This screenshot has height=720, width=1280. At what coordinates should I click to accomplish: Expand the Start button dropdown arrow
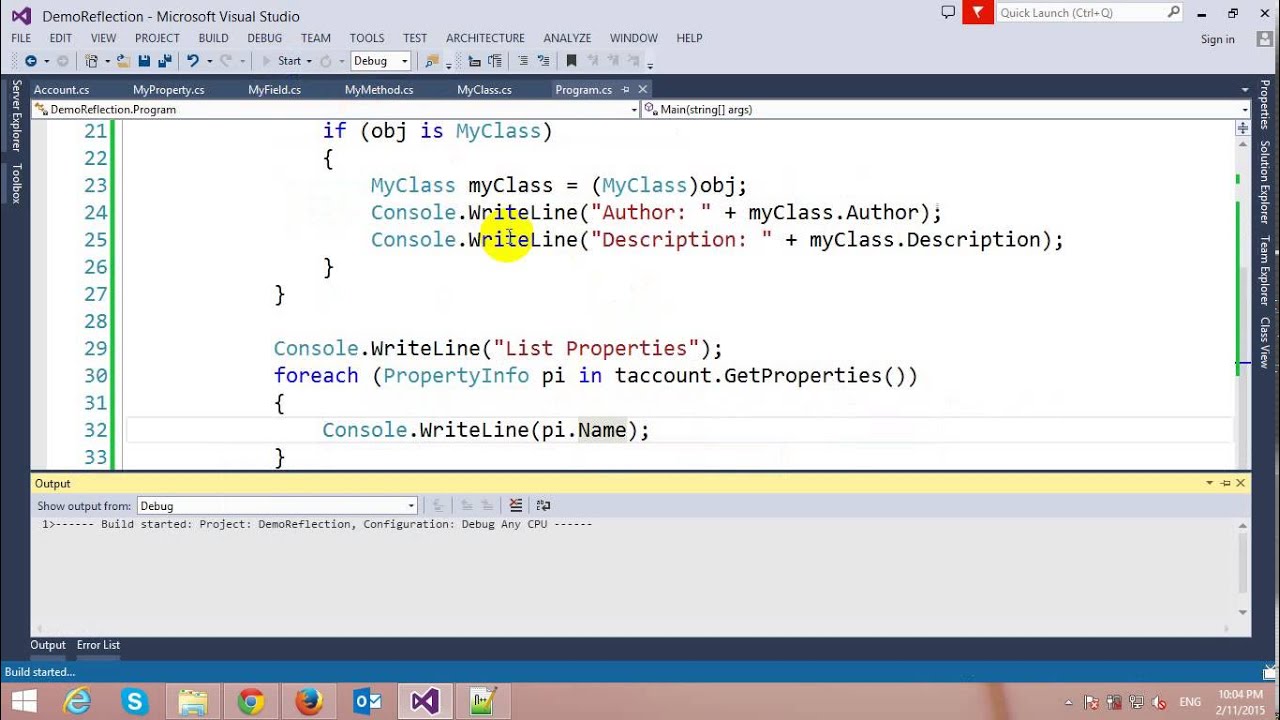click(x=309, y=61)
